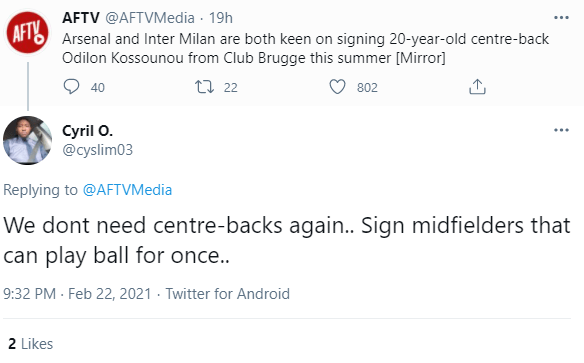The height and width of the screenshot is (363, 584).
Task: Open Cyril O.'s profile avatar
Action: pos(28,140)
